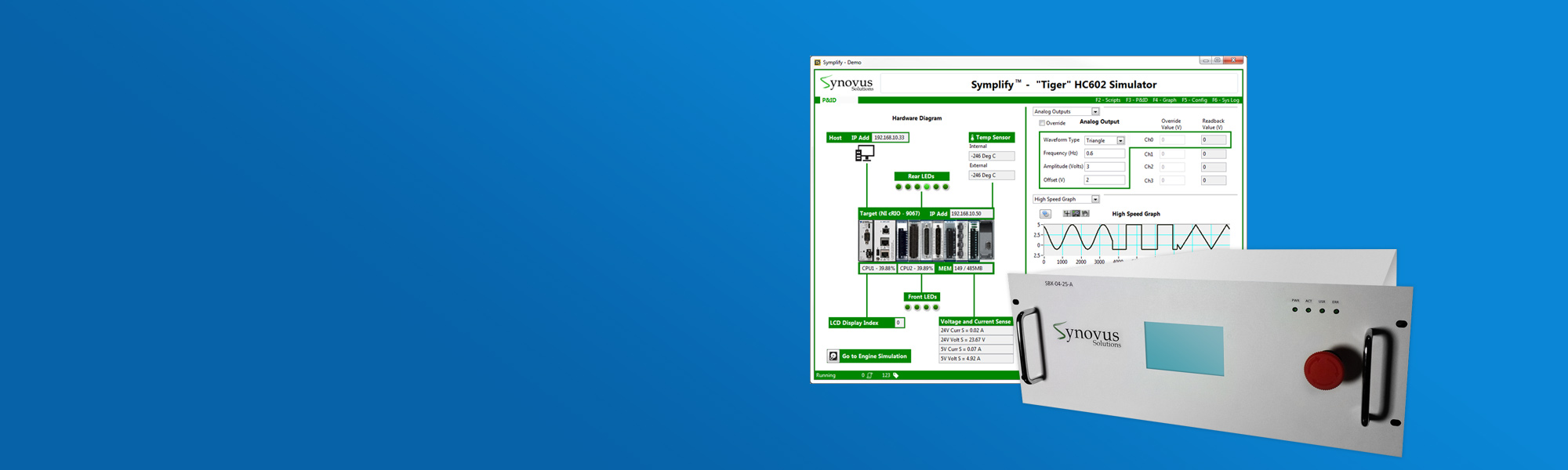Viewport: 1568px width, 470px height.
Task: Open the Waveform Type dropdown
Action: pos(1120,141)
